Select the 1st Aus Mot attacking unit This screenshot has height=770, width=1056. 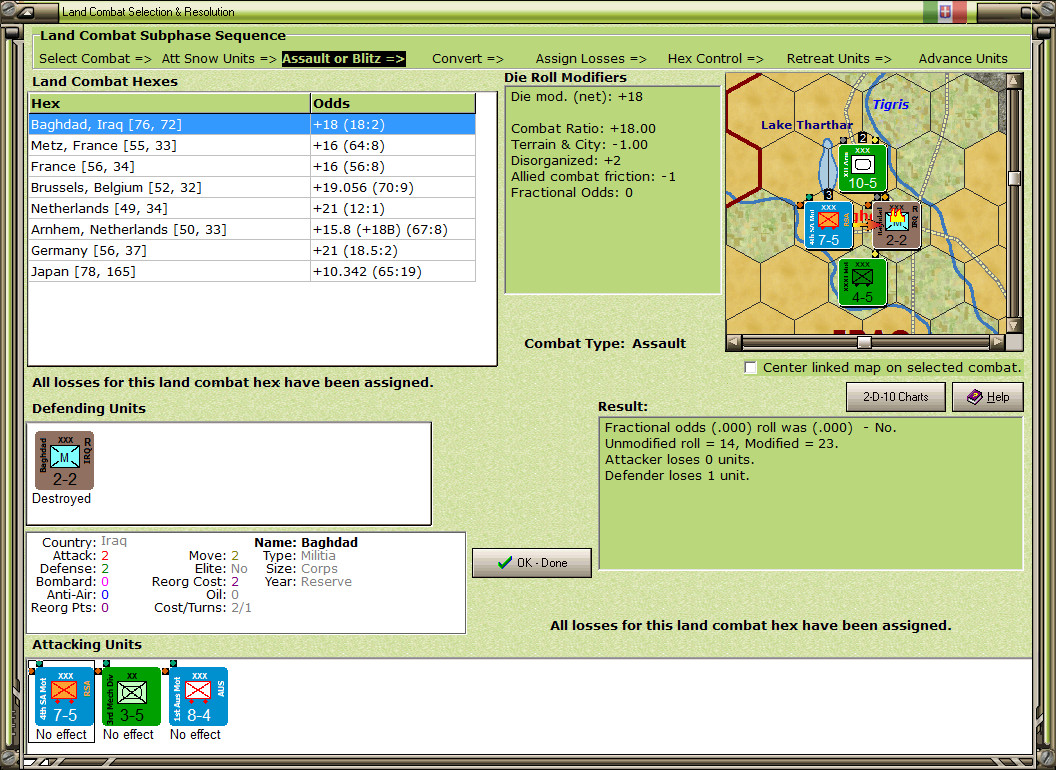point(199,697)
